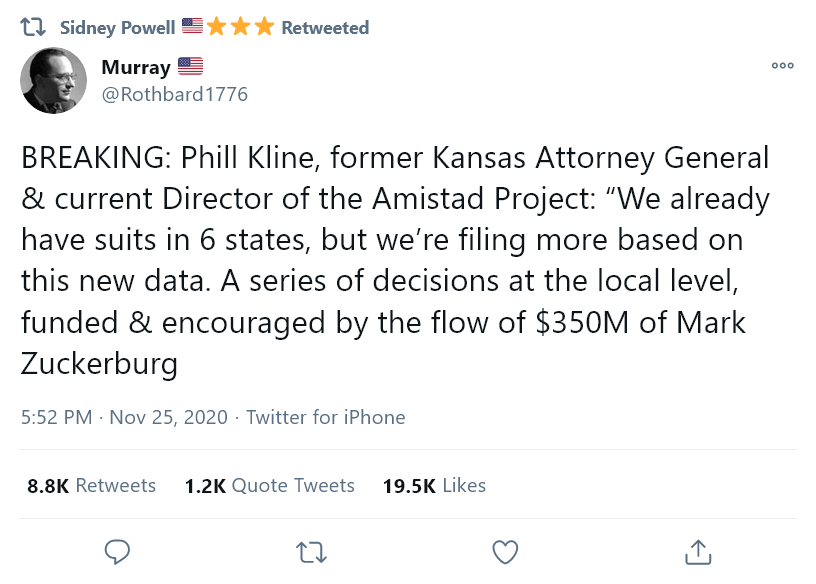View the 1.2K Quote Tweets list
This screenshot has width=816, height=584.
(269, 486)
